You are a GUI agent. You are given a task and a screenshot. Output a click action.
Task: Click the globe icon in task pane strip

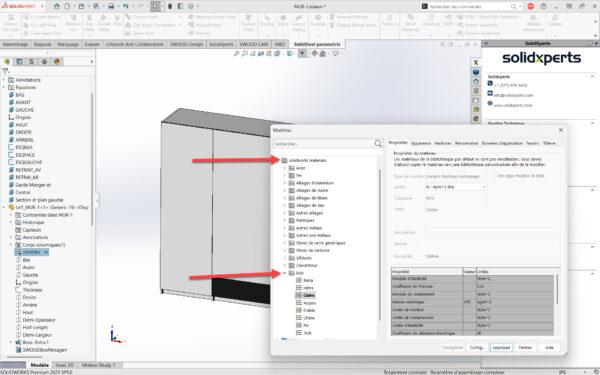(476, 72)
